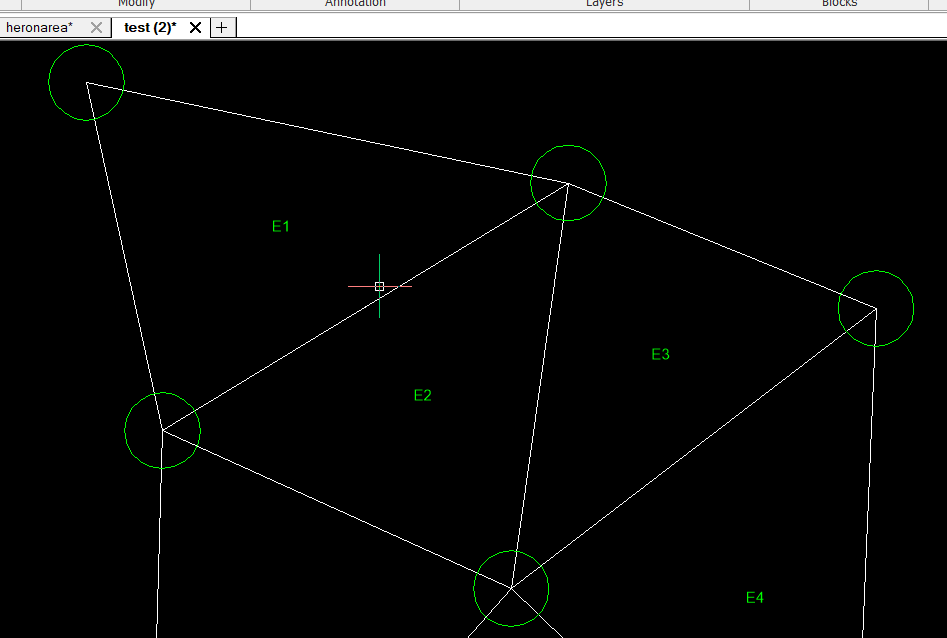Select the E4 text label

[x=755, y=598]
